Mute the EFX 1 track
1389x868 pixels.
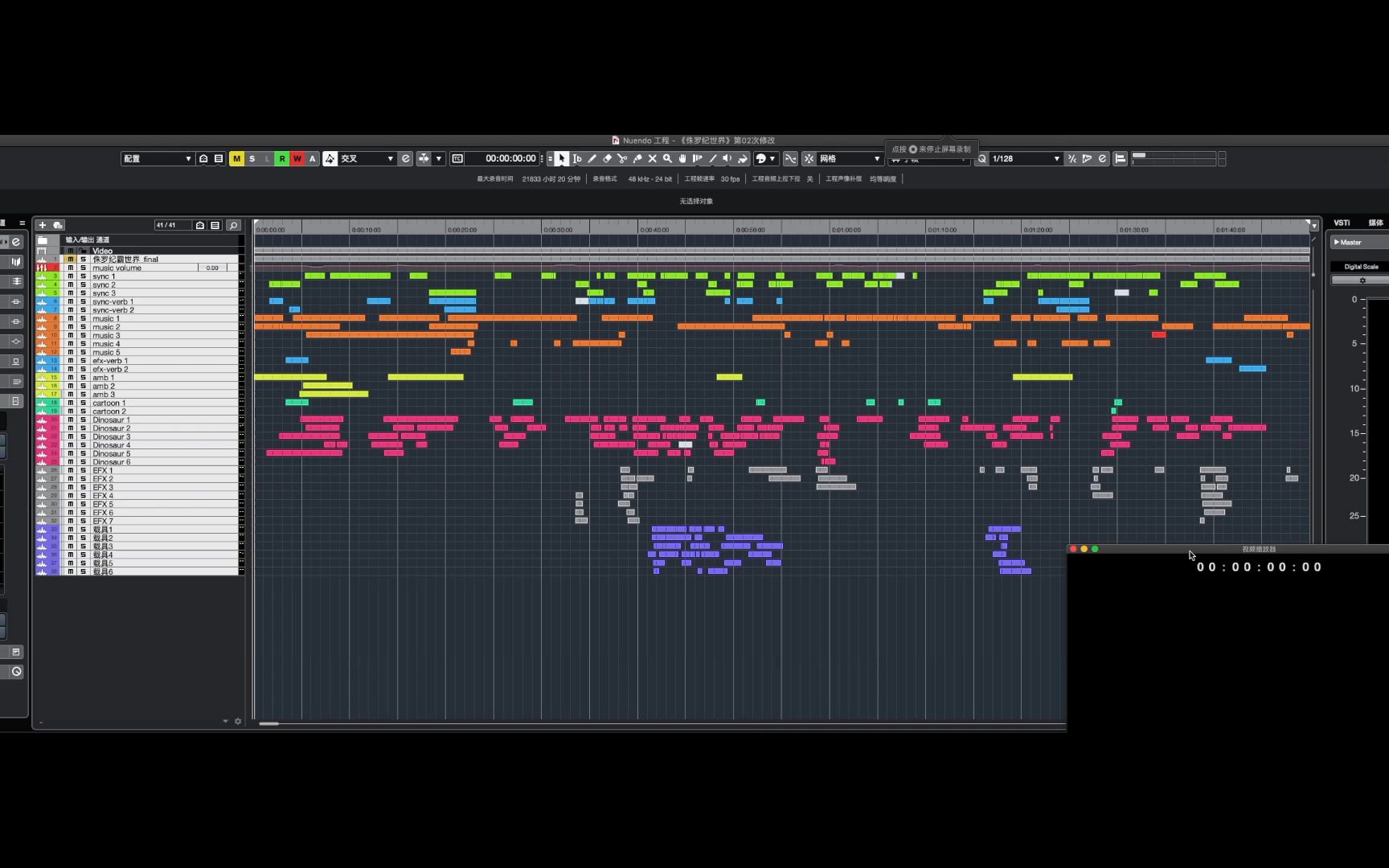coord(71,471)
